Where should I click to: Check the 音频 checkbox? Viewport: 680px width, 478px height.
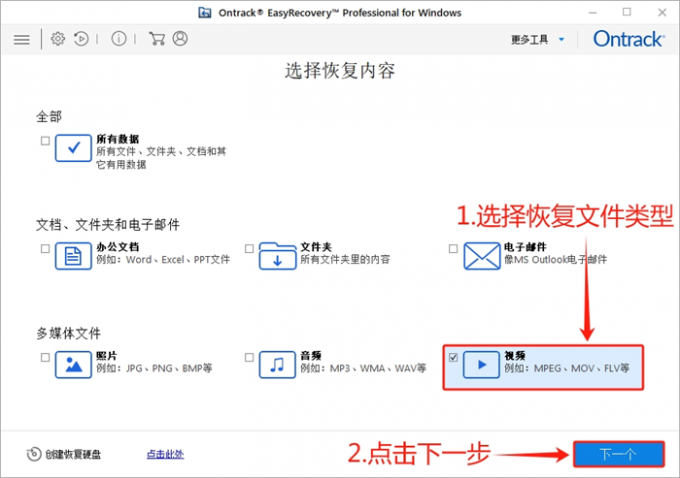[249, 357]
